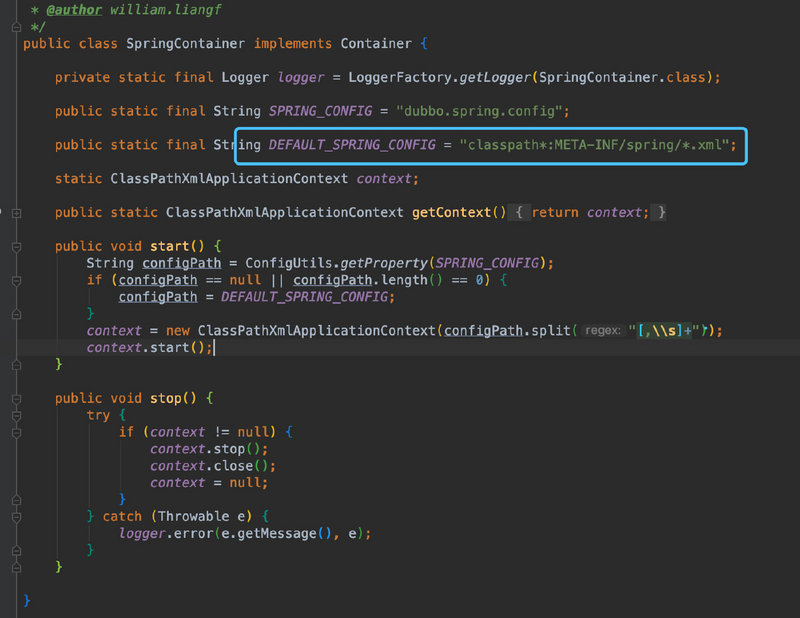The height and width of the screenshot is (618, 800).
Task: Collapse the stop() method using gutter fold marker
Action: click(16, 399)
